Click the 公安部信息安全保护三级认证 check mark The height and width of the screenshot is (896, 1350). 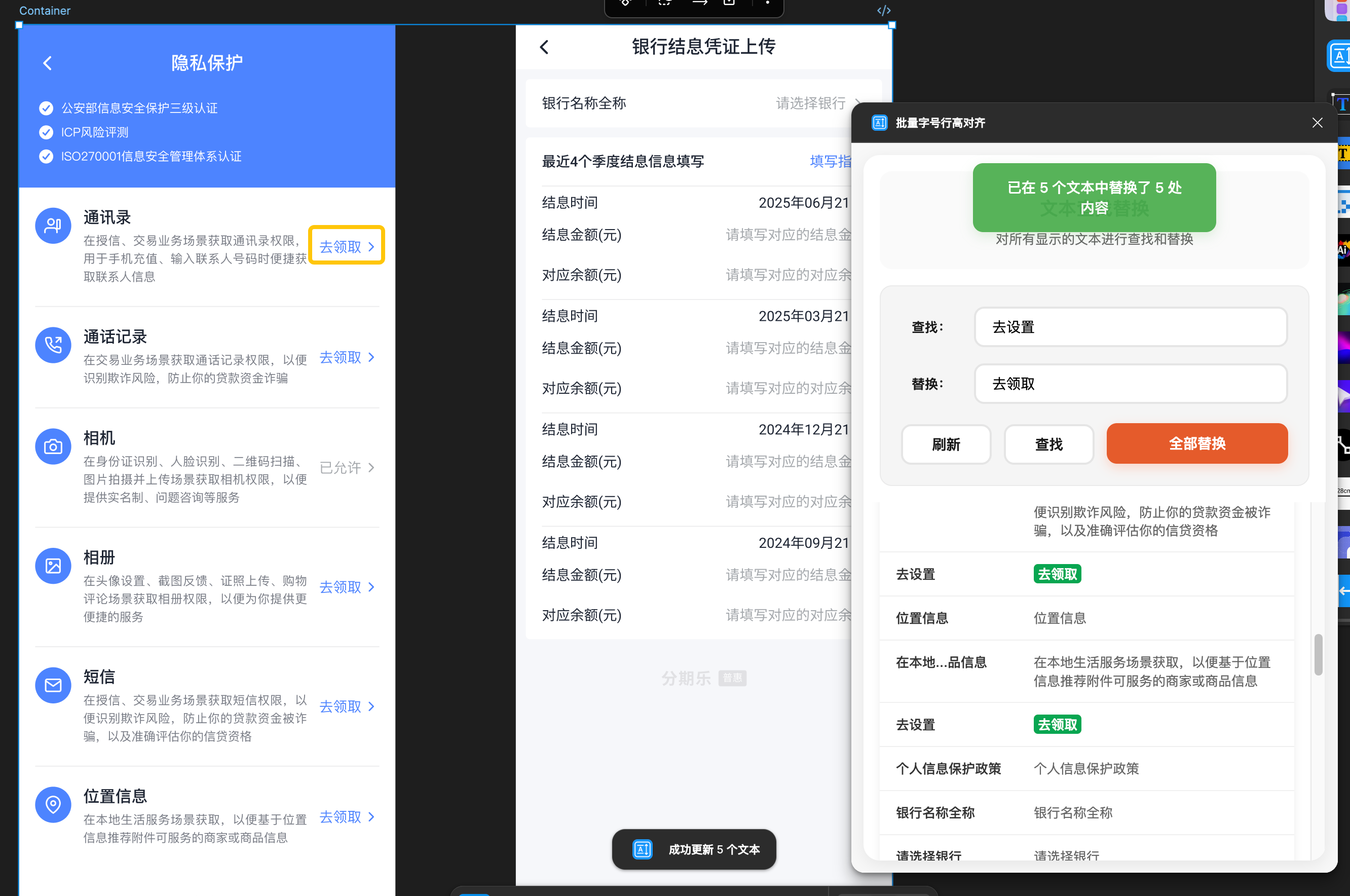46,108
